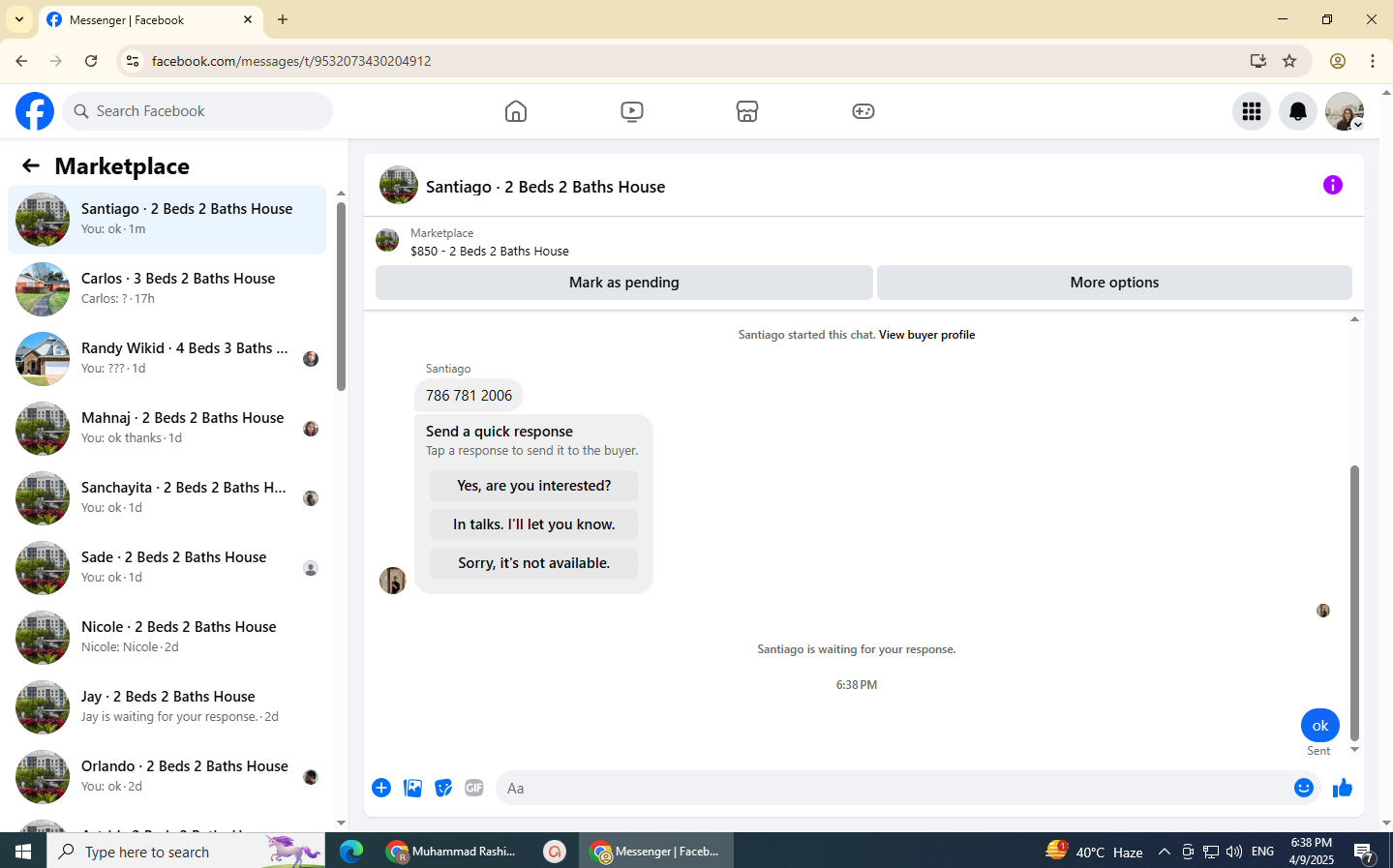Open the Windows Start menu
Viewport: 1393px width, 868px height.
pyautogui.click(x=23, y=852)
